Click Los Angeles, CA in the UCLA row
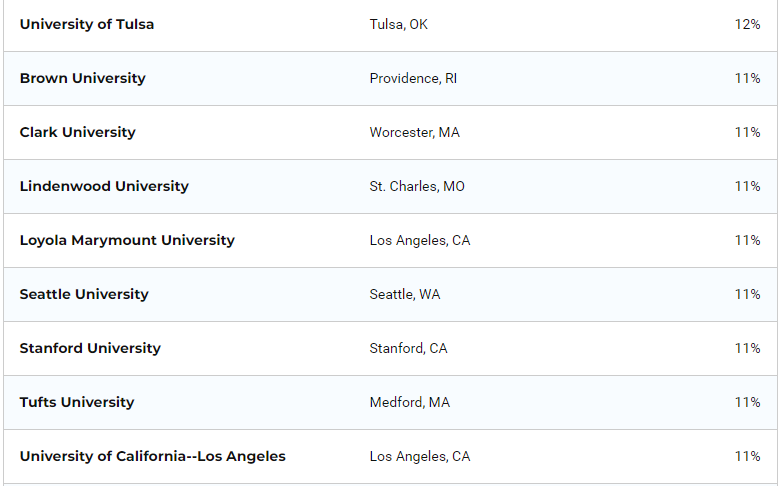Screen dimensions: 781x486 (x=419, y=456)
